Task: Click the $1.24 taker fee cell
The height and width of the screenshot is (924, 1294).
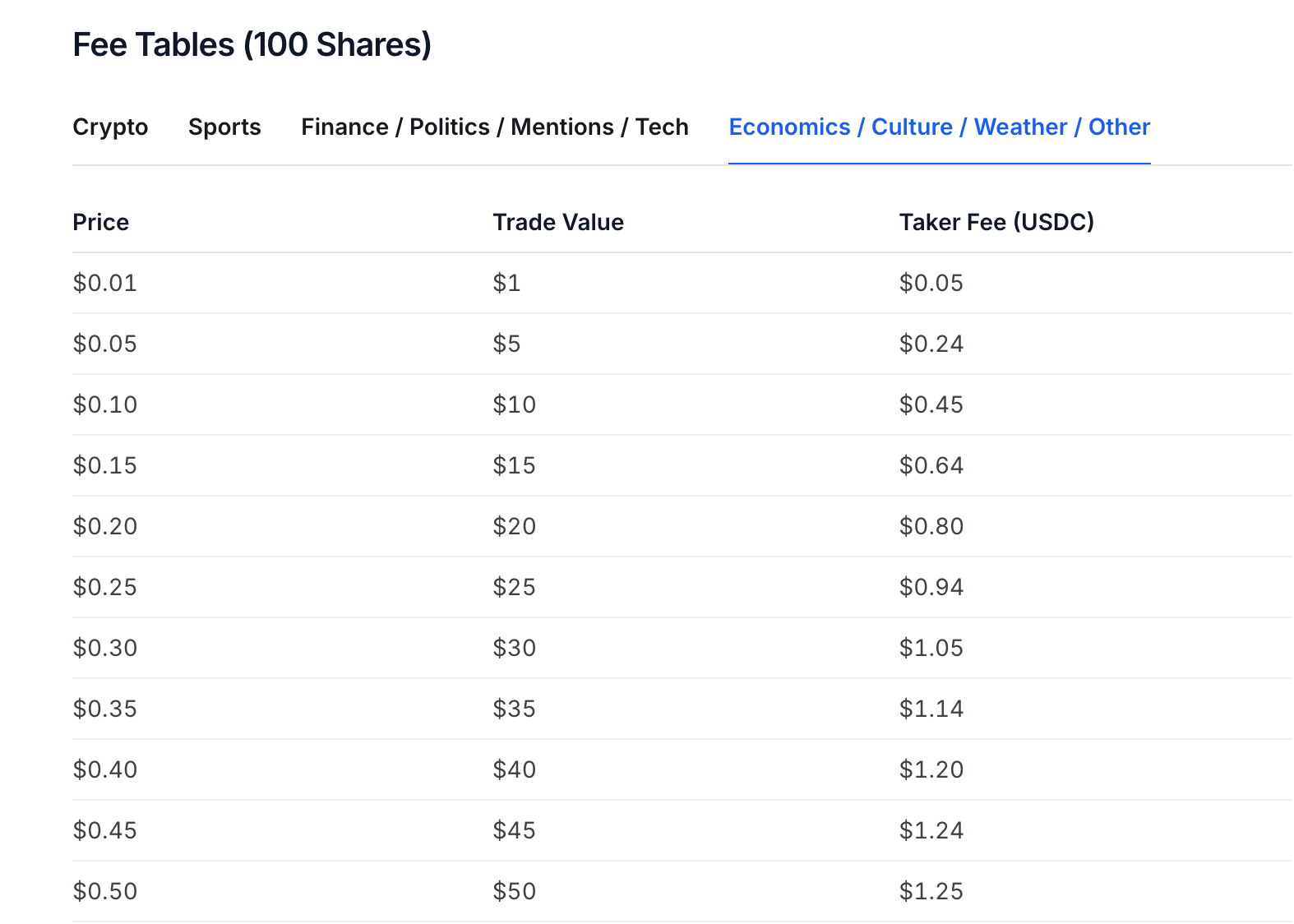Action: point(931,830)
